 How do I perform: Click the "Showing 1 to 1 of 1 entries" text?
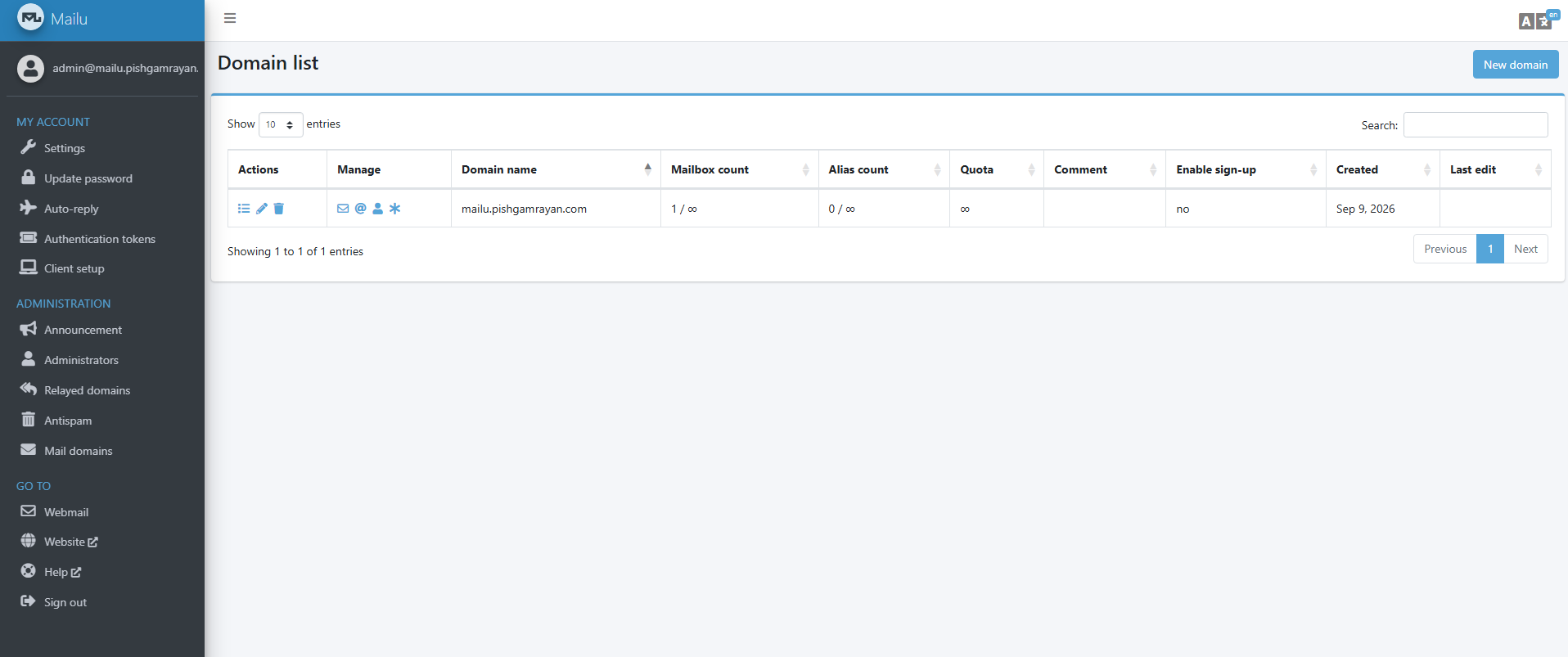click(x=295, y=251)
